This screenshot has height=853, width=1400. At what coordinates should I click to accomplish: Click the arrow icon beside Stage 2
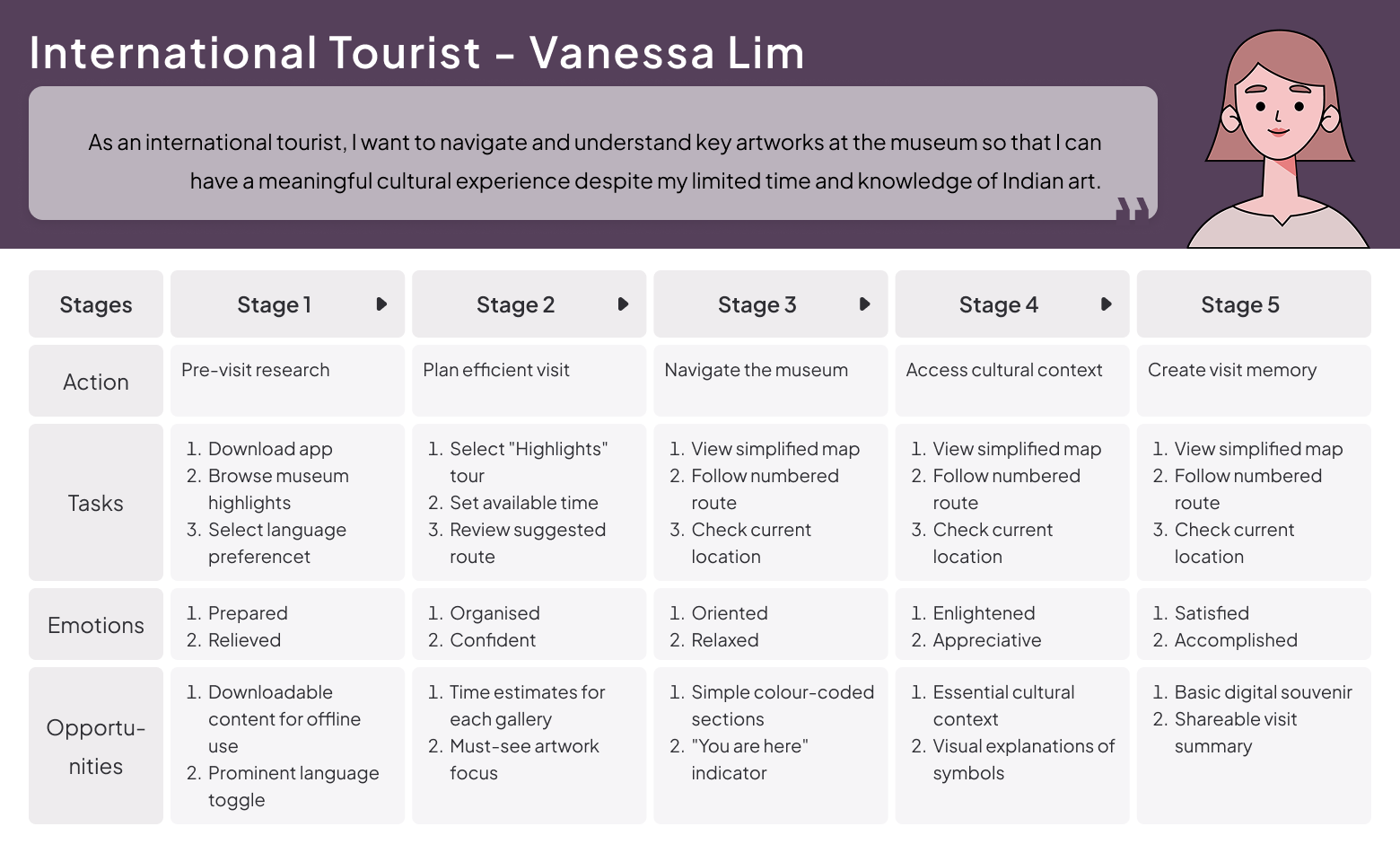pyautogui.click(x=623, y=304)
